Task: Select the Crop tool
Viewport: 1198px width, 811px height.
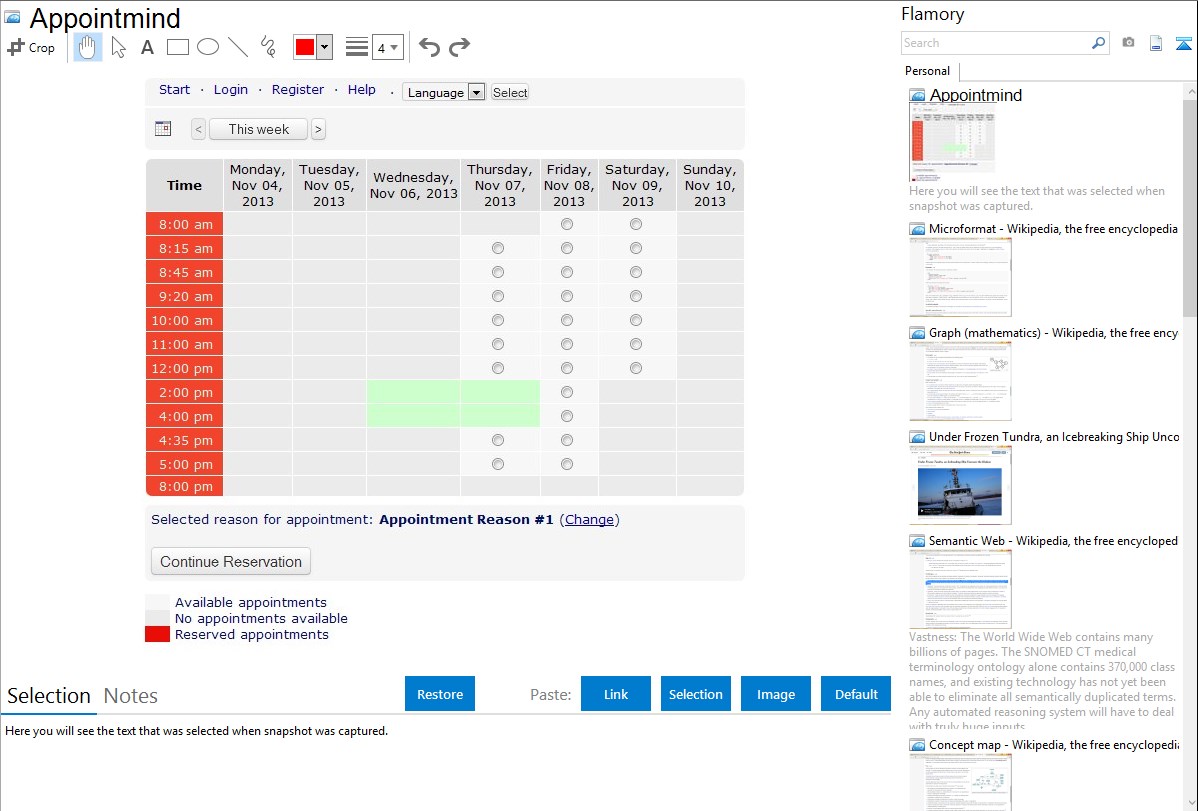Action: 31,47
